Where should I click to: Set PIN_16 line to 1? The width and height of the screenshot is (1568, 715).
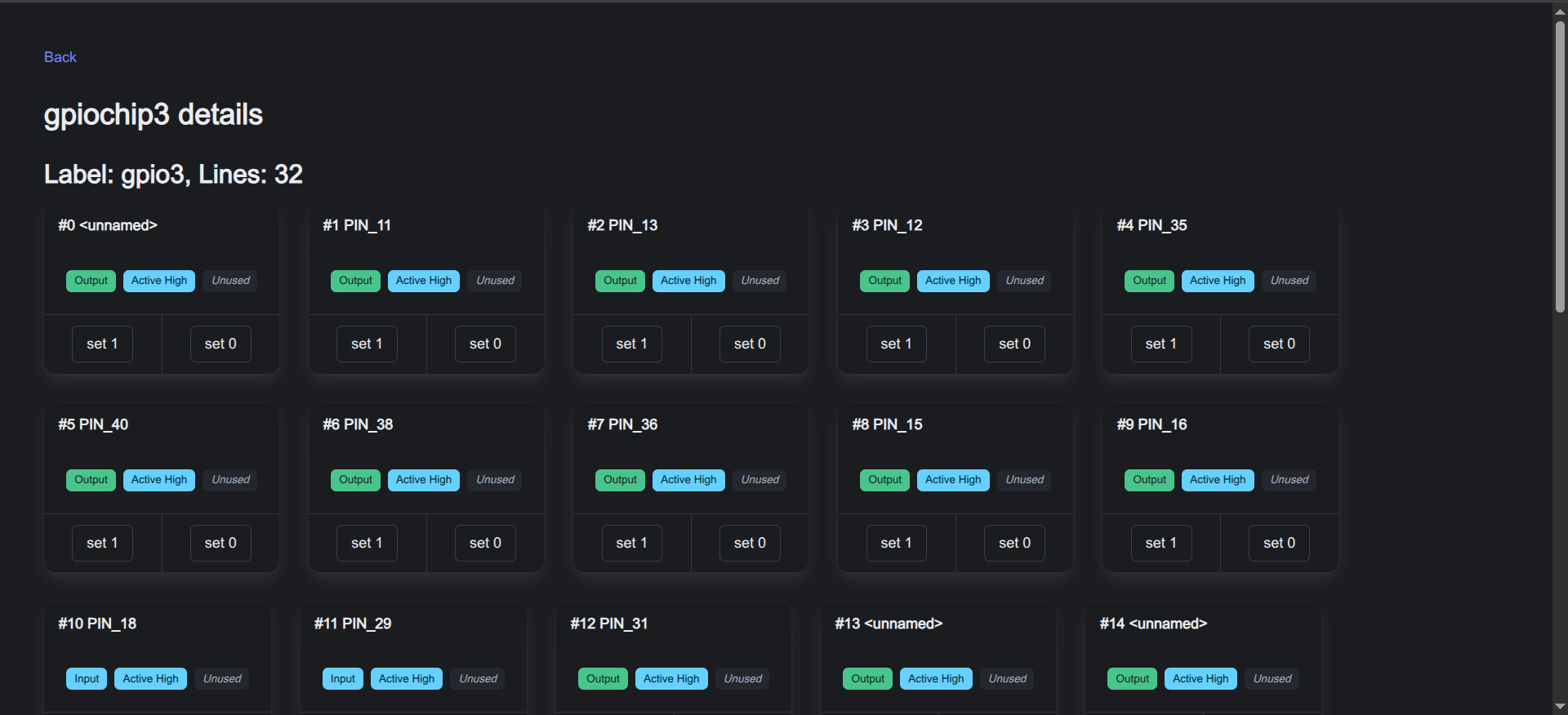[x=1160, y=543]
